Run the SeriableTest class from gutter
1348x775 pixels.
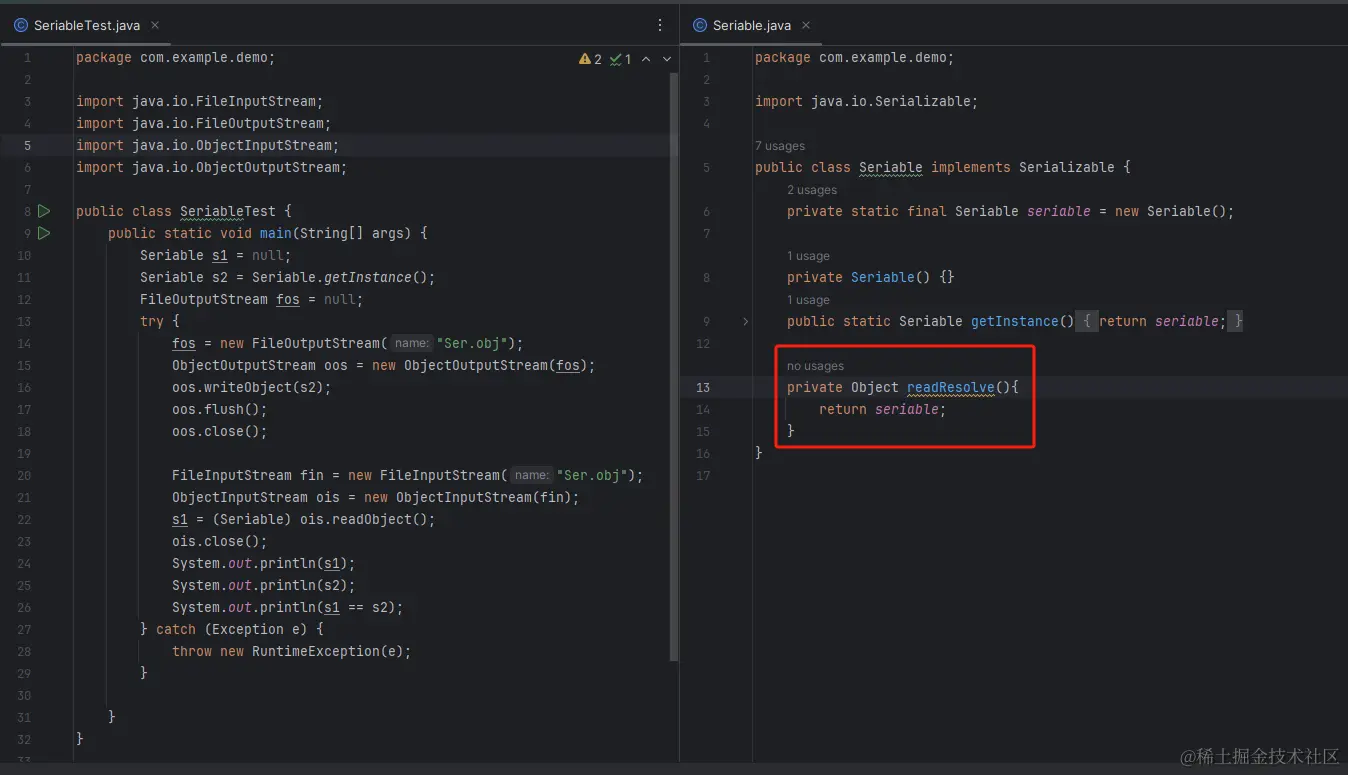point(44,211)
